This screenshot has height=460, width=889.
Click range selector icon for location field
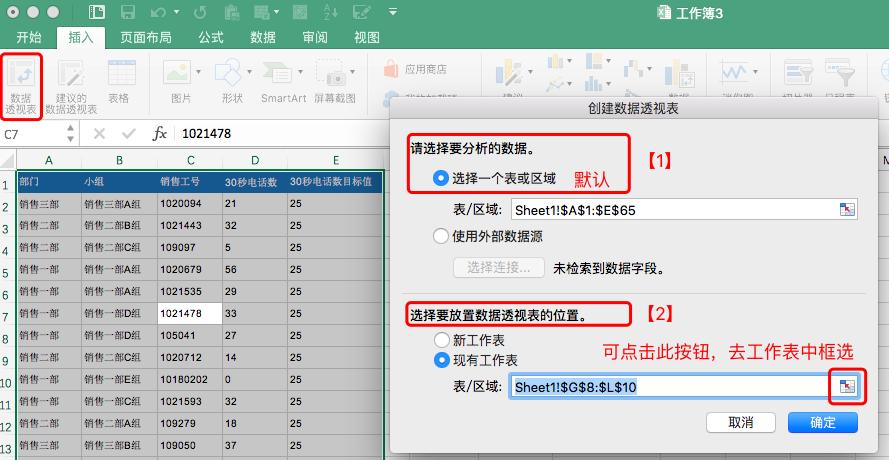pos(848,387)
